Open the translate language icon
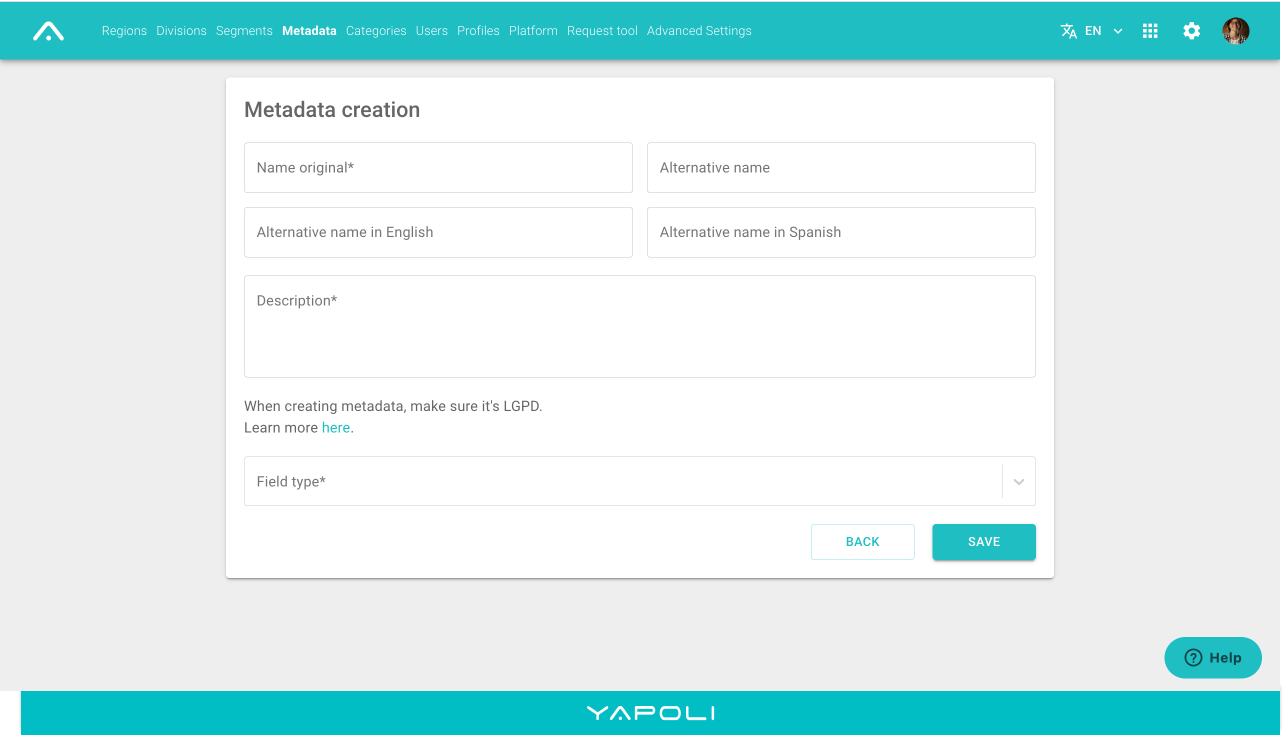This screenshot has height=735, width=1284. pos(1069,31)
